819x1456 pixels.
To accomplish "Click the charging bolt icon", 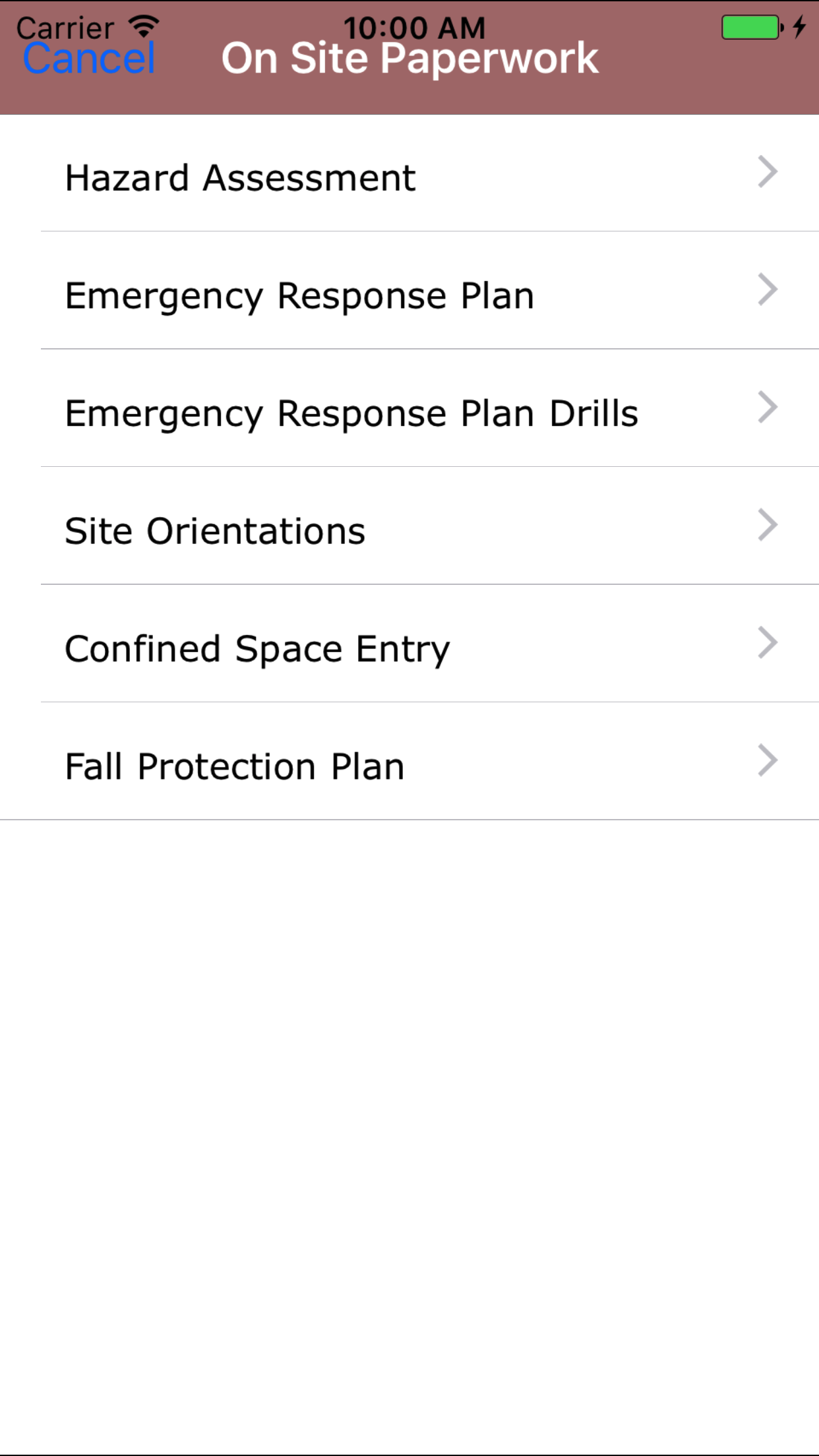I will click(x=799, y=27).
